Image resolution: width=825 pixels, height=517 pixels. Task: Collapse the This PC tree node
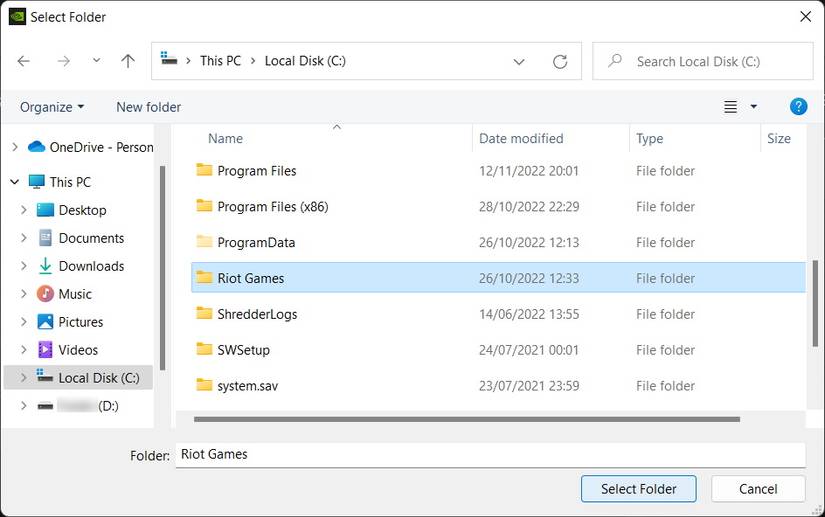[14, 182]
